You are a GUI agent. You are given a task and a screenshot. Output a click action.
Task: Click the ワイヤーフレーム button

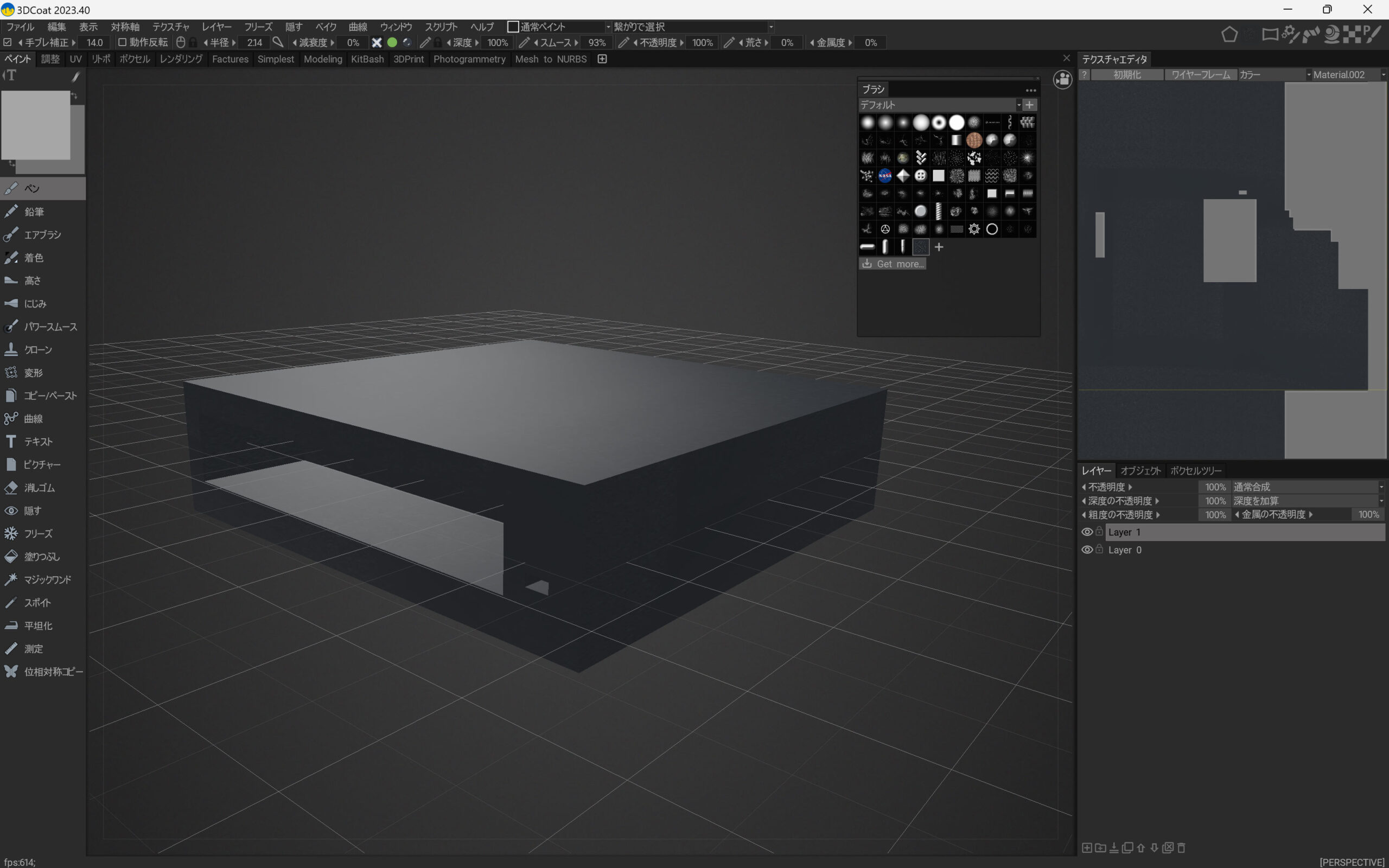coord(1201,75)
